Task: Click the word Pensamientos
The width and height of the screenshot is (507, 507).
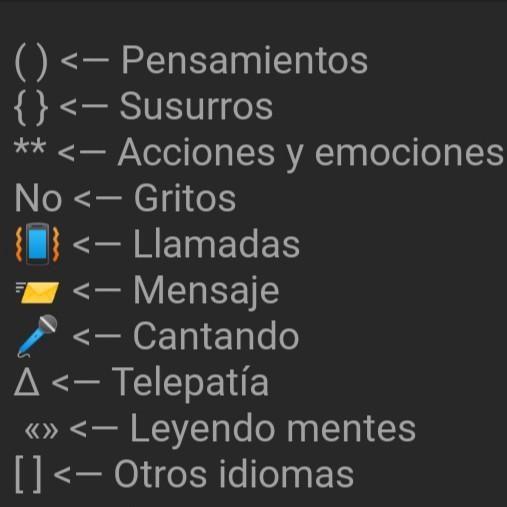Action: 244,60
